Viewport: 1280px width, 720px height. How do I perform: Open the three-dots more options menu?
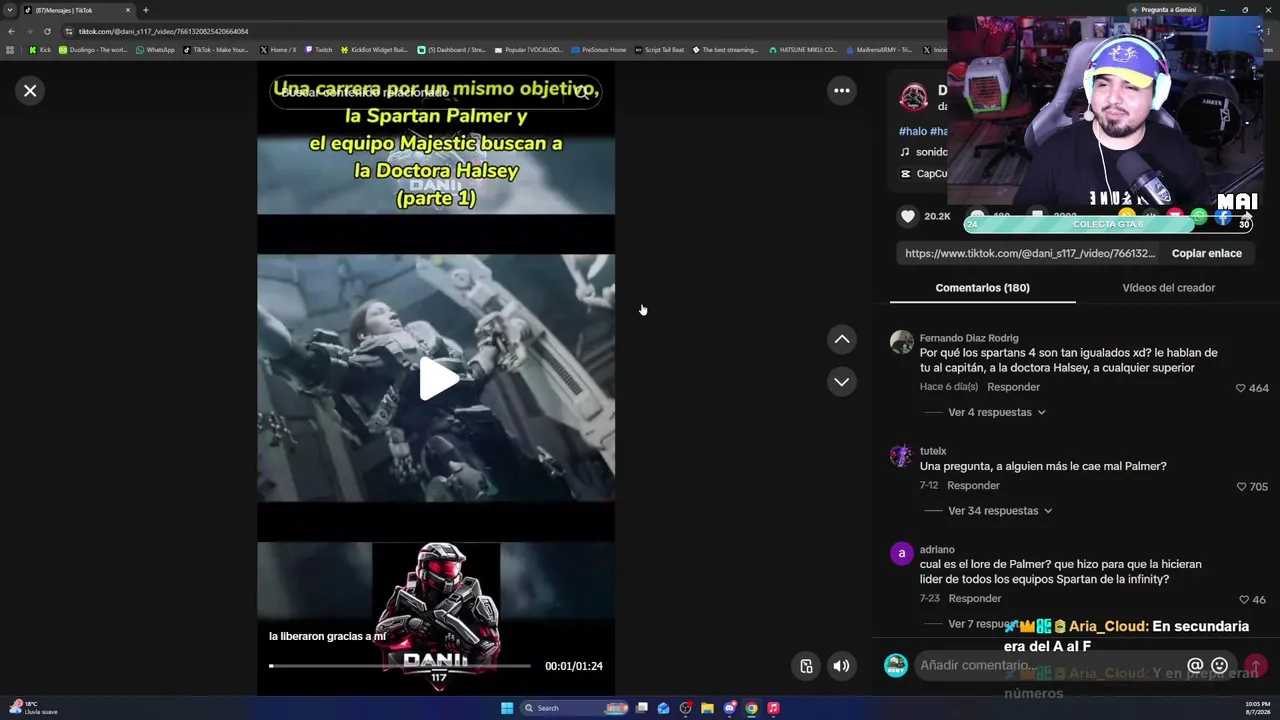click(x=842, y=91)
